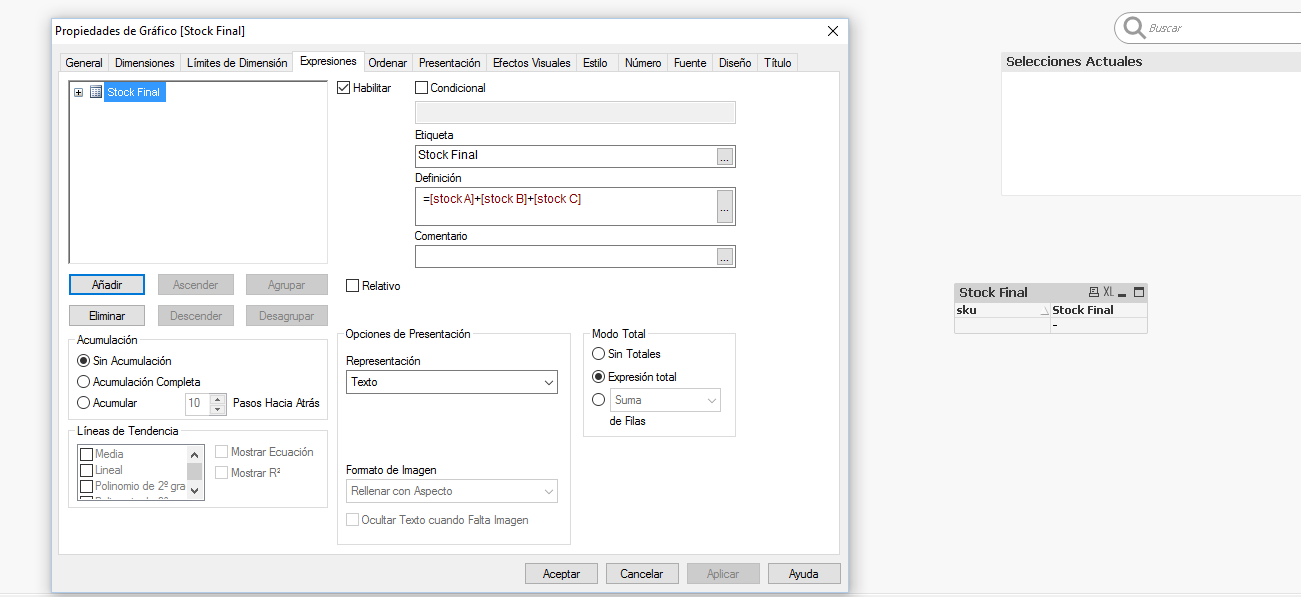
Task: Check the Relativo option
Action: coord(352,286)
